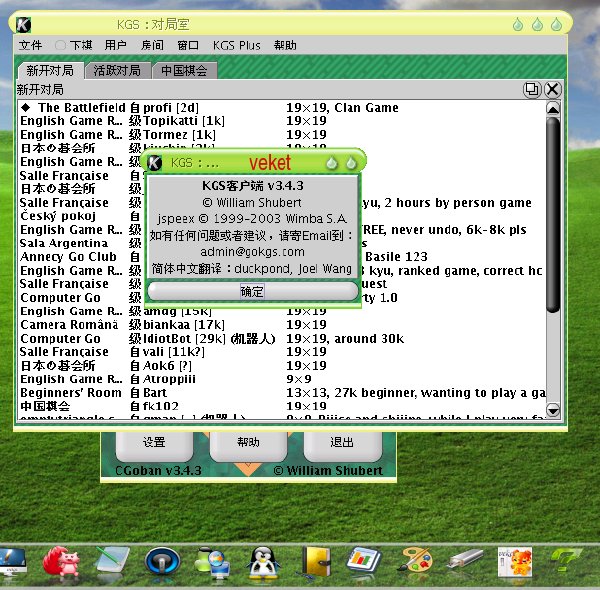The width and height of the screenshot is (600, 590).
Task: Click the 设置 button in the CGoban window
Action: coord(154,443)
